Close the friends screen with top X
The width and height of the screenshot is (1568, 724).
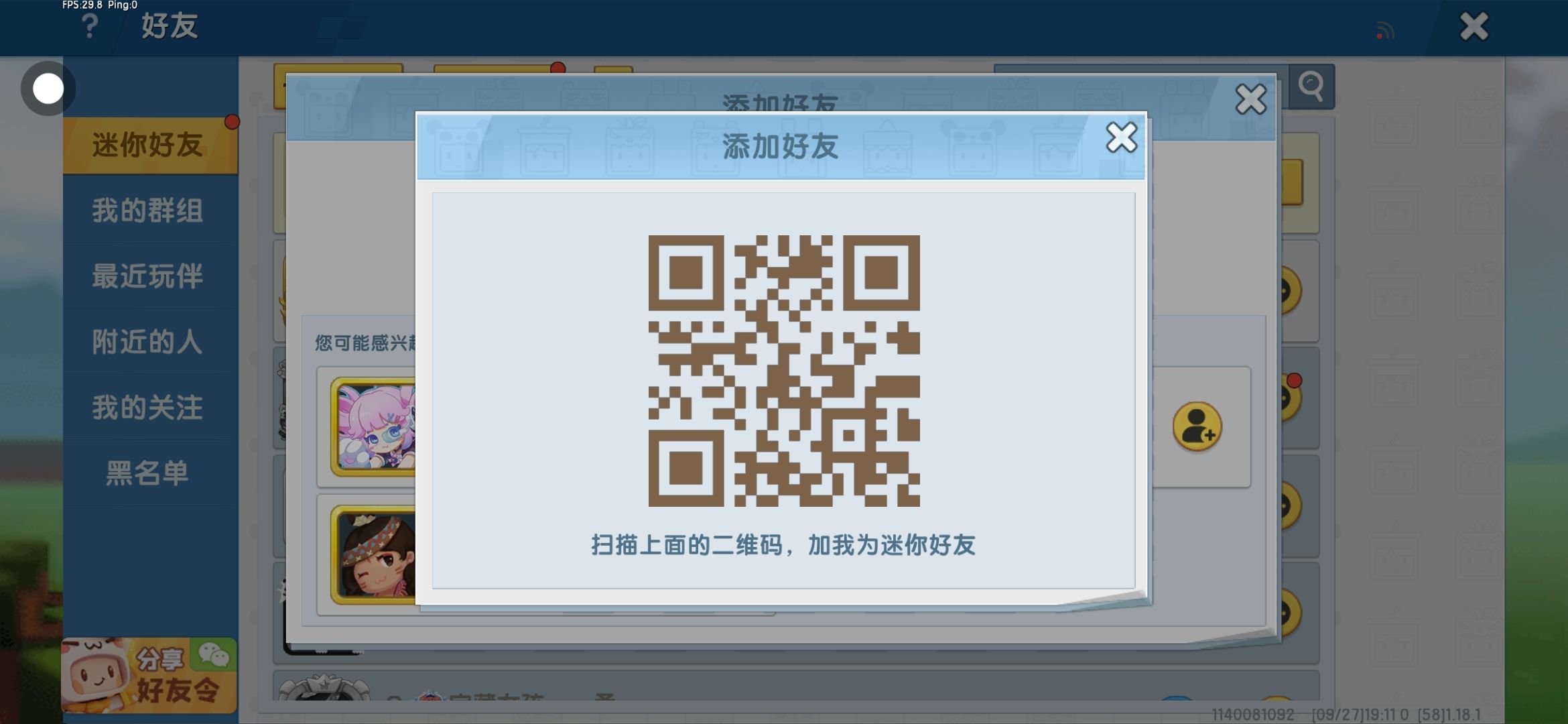tap(1474, 27)
